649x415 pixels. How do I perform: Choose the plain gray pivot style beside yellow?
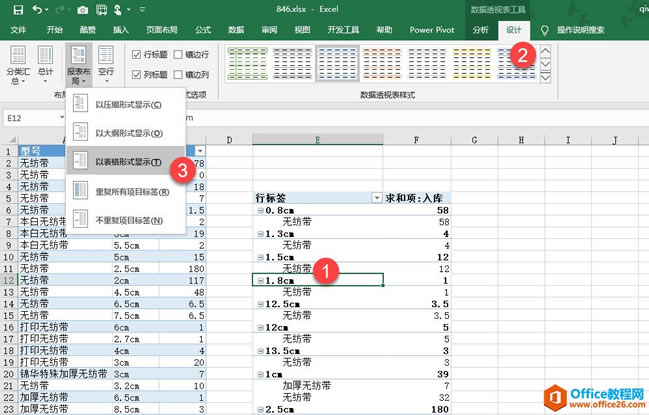coord(427,63)
